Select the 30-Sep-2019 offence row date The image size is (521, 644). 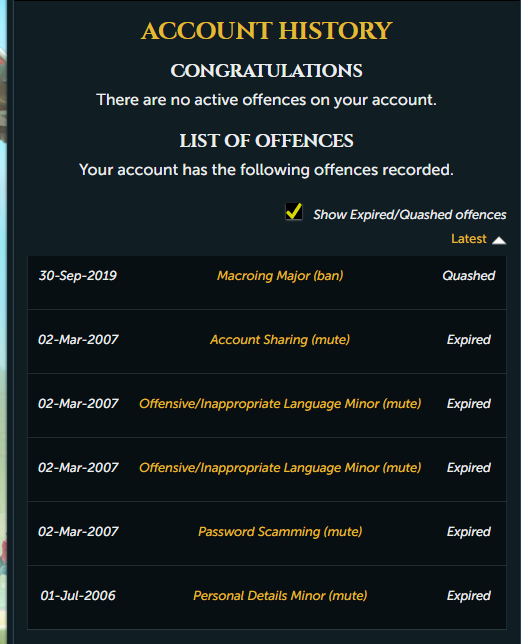click(x=78, y=276)
